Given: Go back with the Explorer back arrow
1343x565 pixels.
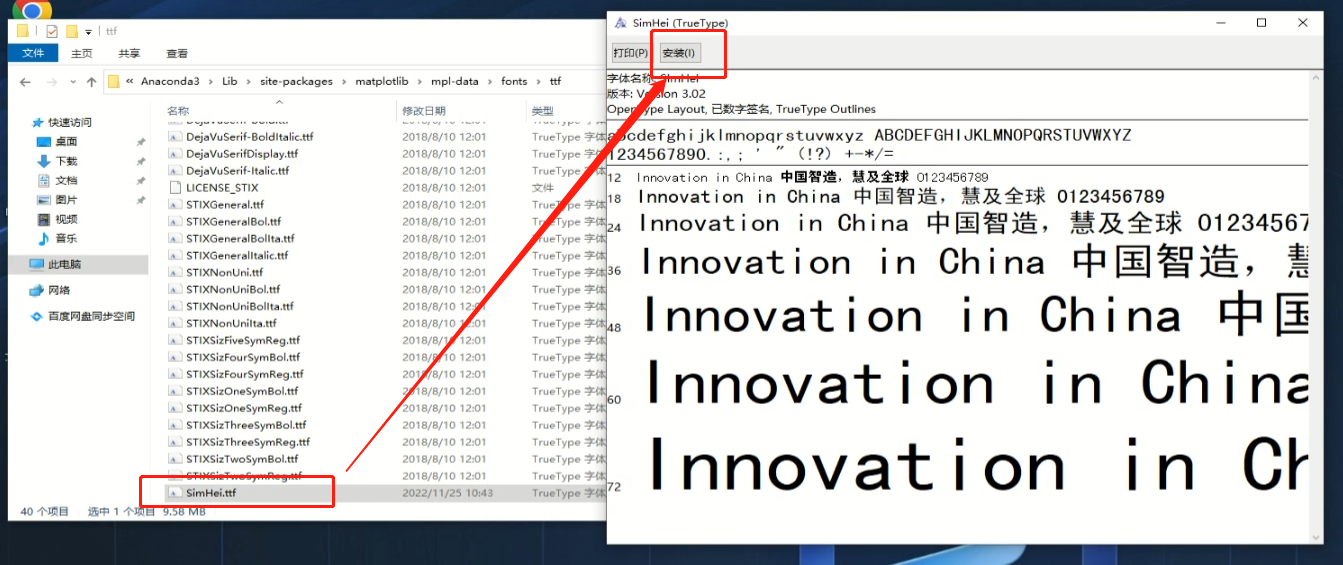Looking at the screenshot, I should [x=25, y=82].
